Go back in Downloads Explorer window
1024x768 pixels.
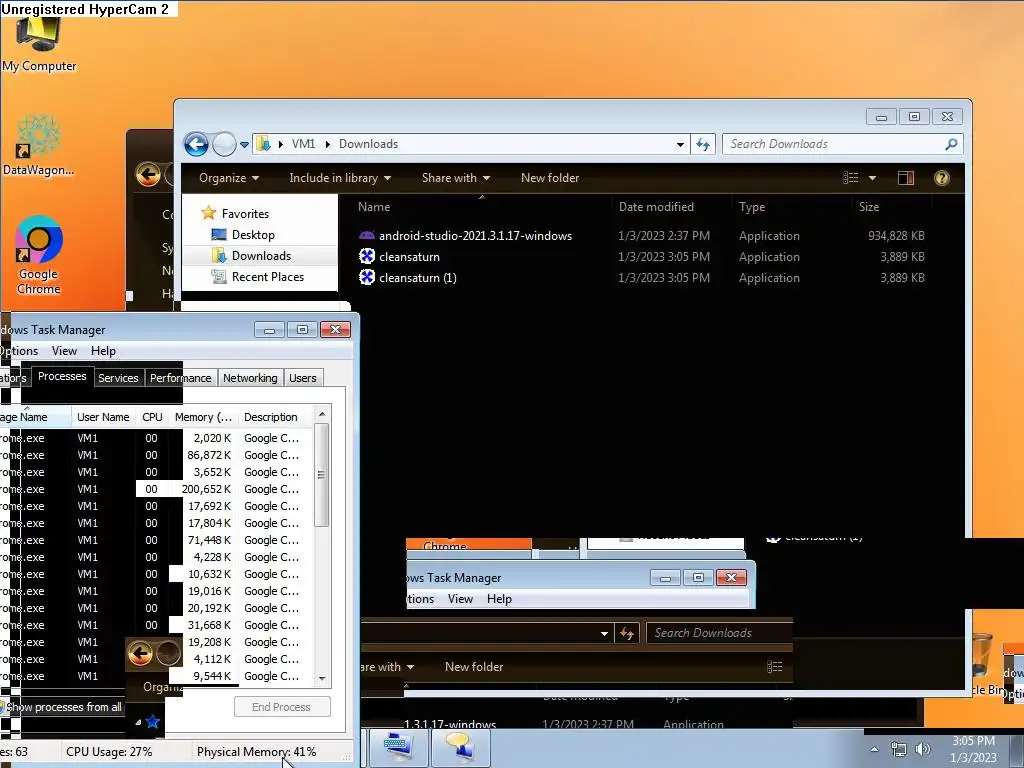click(x=196, y=144)
